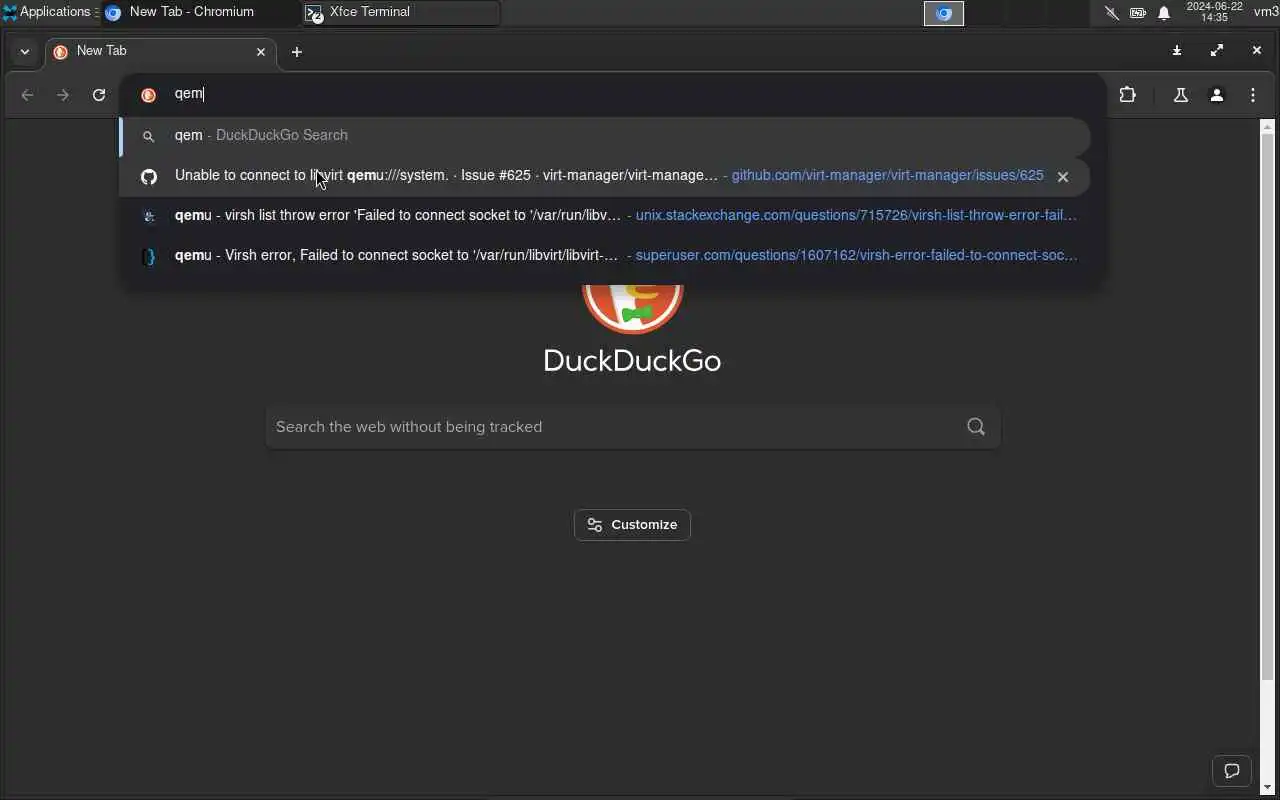
Task: Open GitHub virt-manager issue #625 suggestion
Action: (x=604, y=176)
